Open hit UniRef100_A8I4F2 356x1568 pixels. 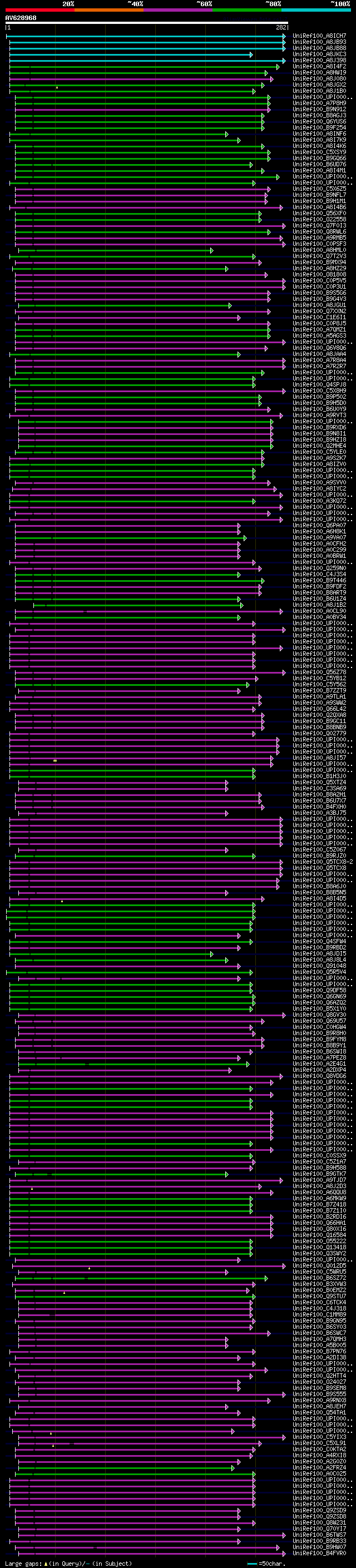click(x=319, y=66)
